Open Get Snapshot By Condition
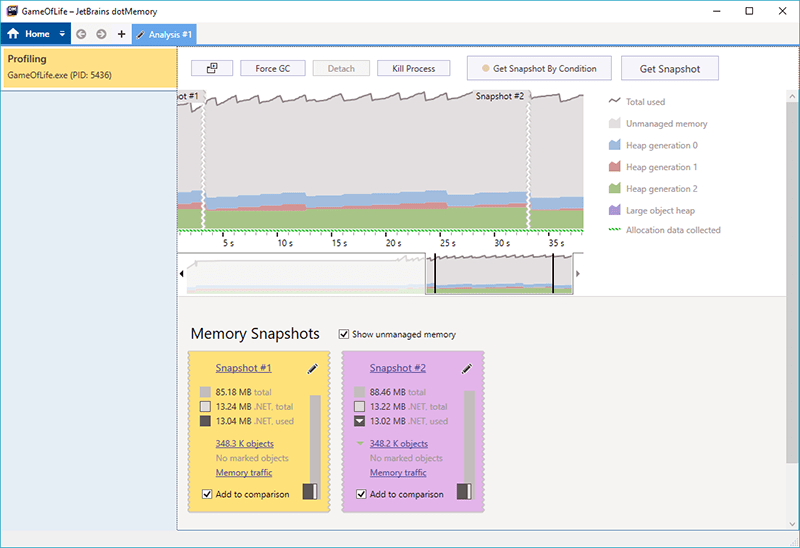Screen dimensions: 800x548 [x=538, y=68]
